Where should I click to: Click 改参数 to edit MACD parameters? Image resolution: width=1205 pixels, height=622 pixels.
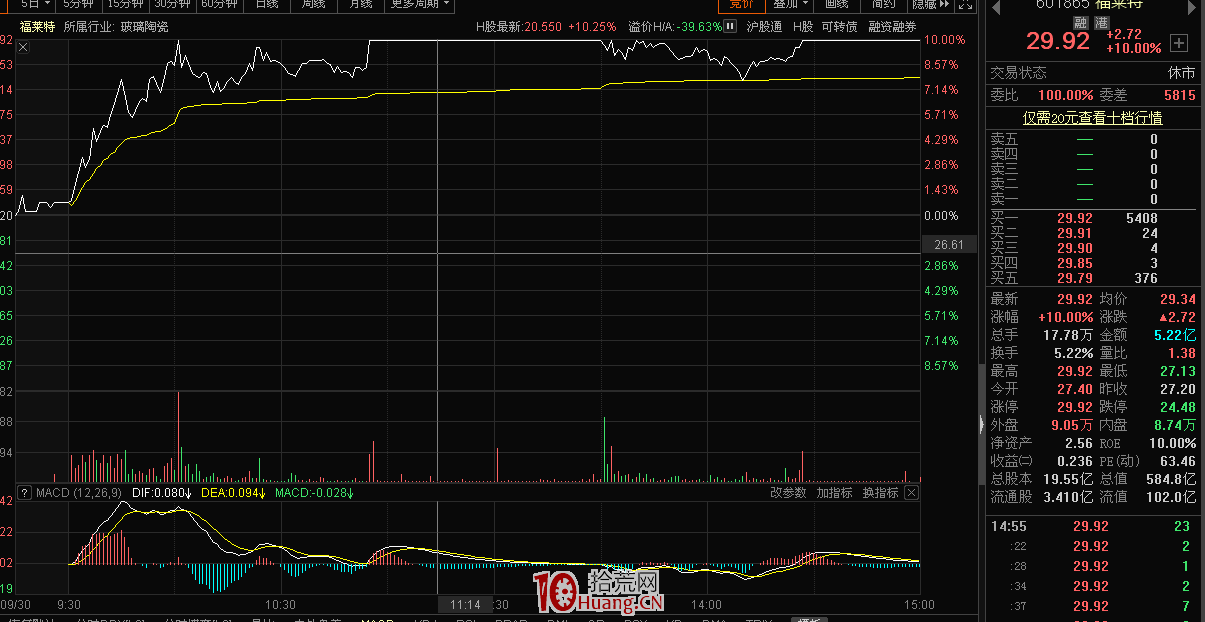point(788,493)
